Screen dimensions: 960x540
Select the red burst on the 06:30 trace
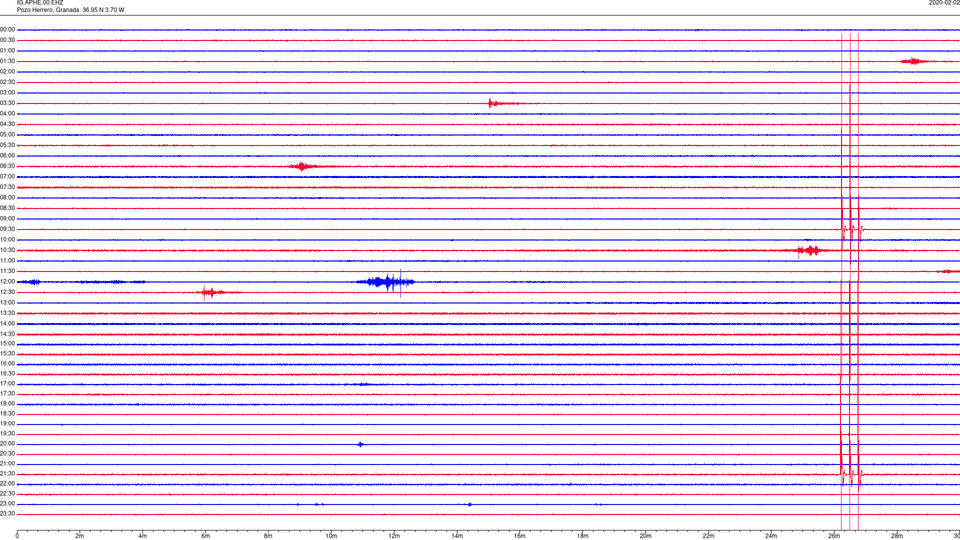[302, 166]
